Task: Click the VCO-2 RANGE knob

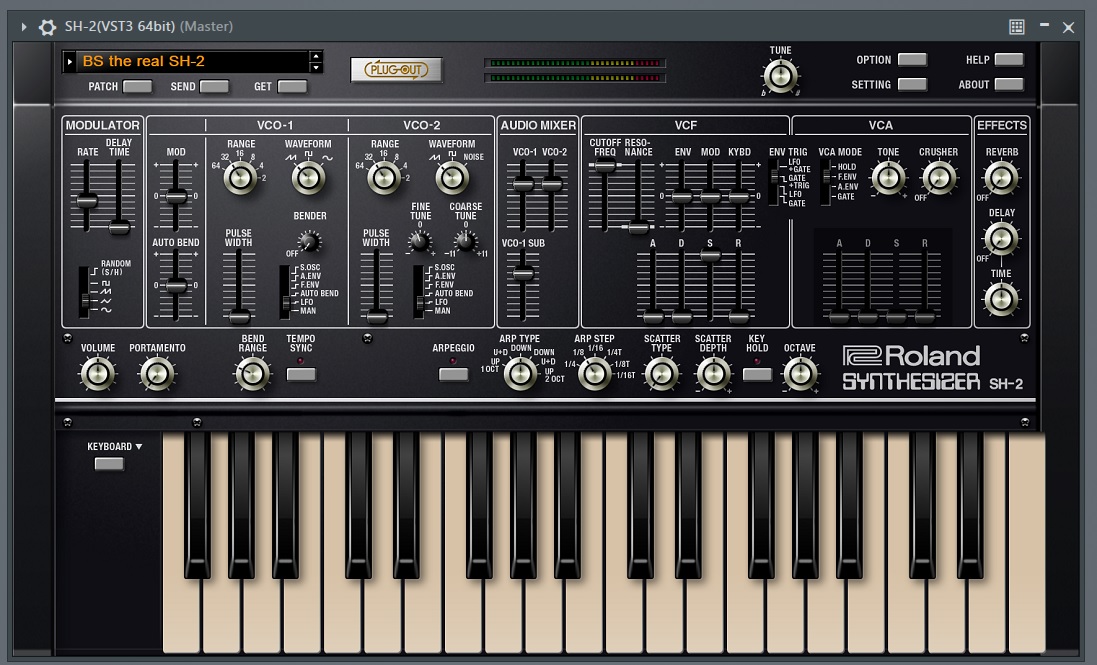Action: click(x=383, y=178)
